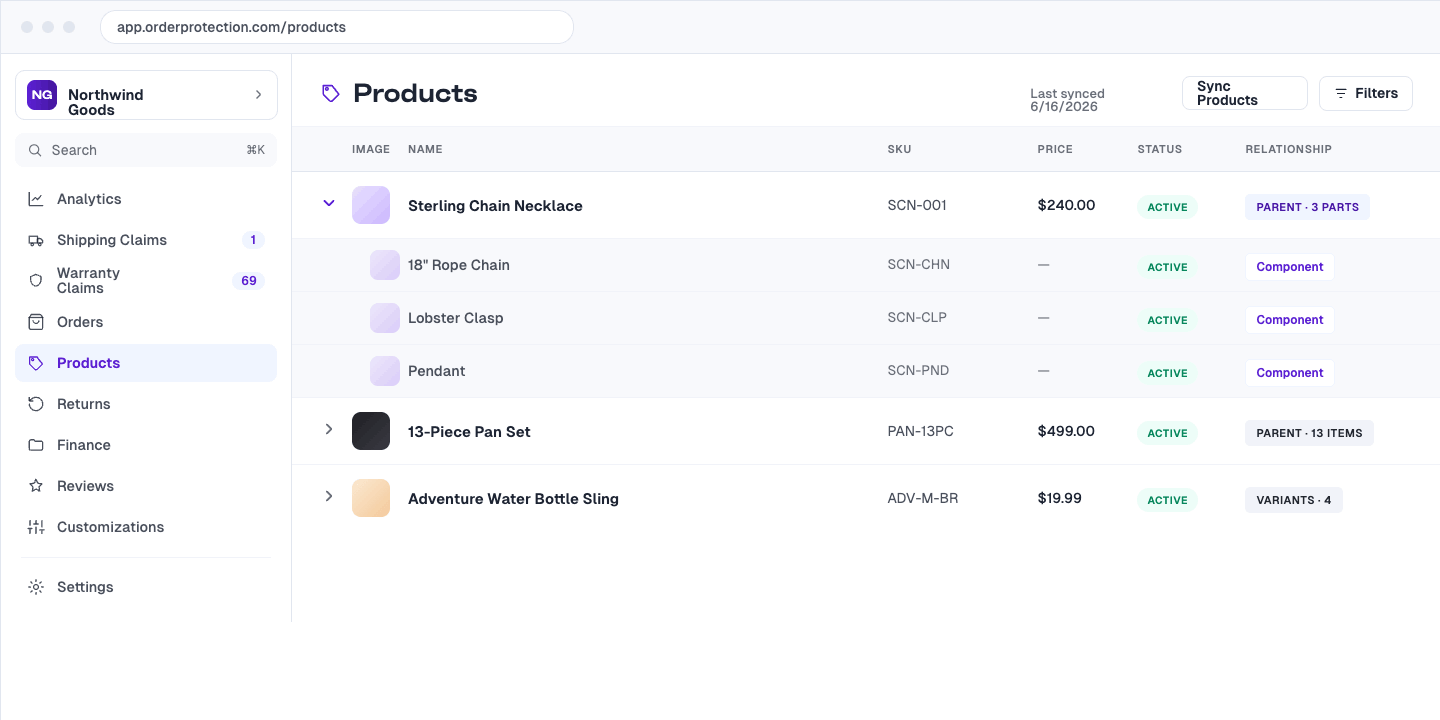The image size is (1440, 720).
Task: Click the Analytics chart icon in sidebar
Action: (36, 199)
